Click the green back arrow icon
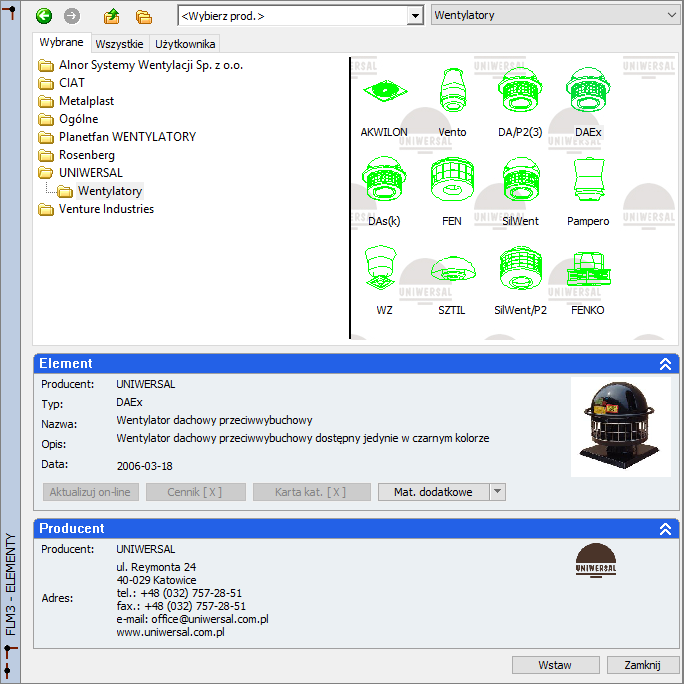The width and height of the screenshot is (684, 684). tap(43, 16)
